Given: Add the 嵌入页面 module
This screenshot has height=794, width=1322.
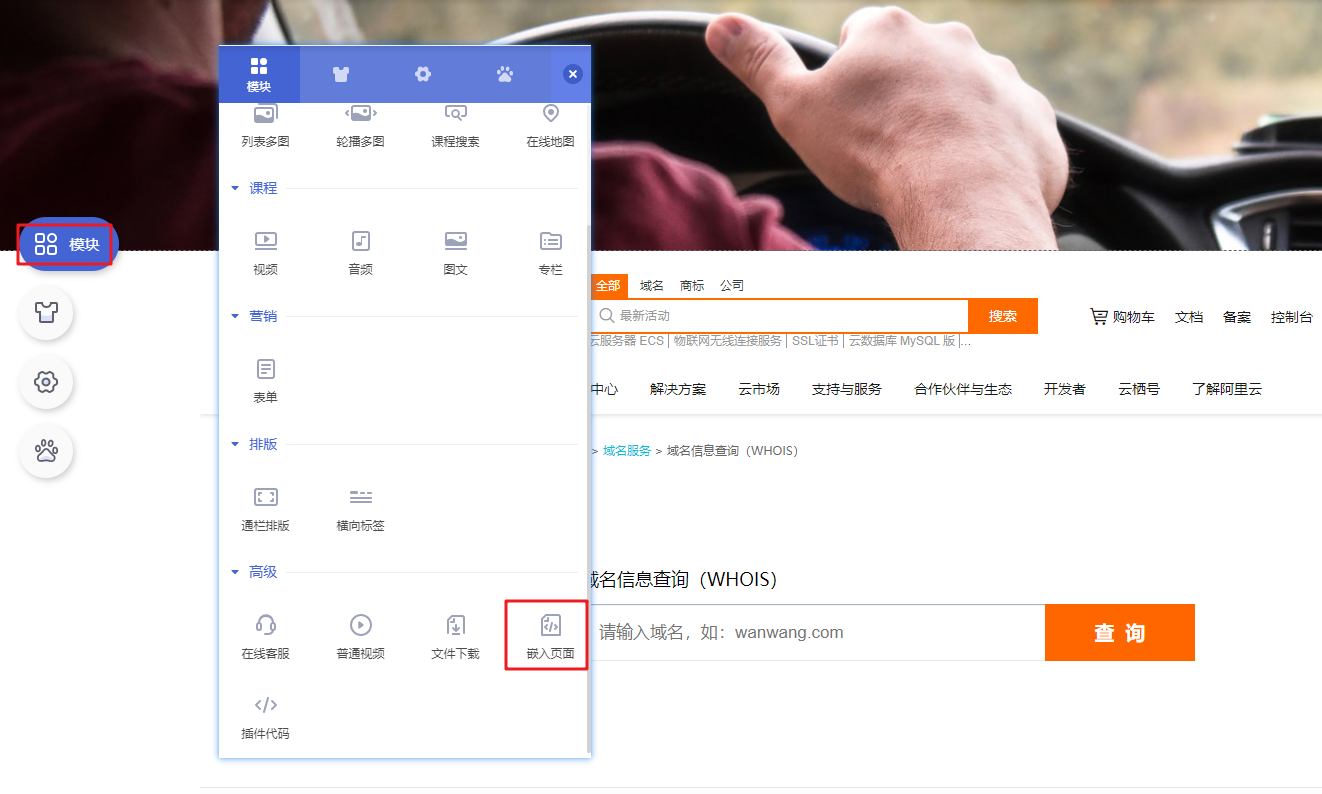Looking at the screenshot, I should tap(550, 638).
